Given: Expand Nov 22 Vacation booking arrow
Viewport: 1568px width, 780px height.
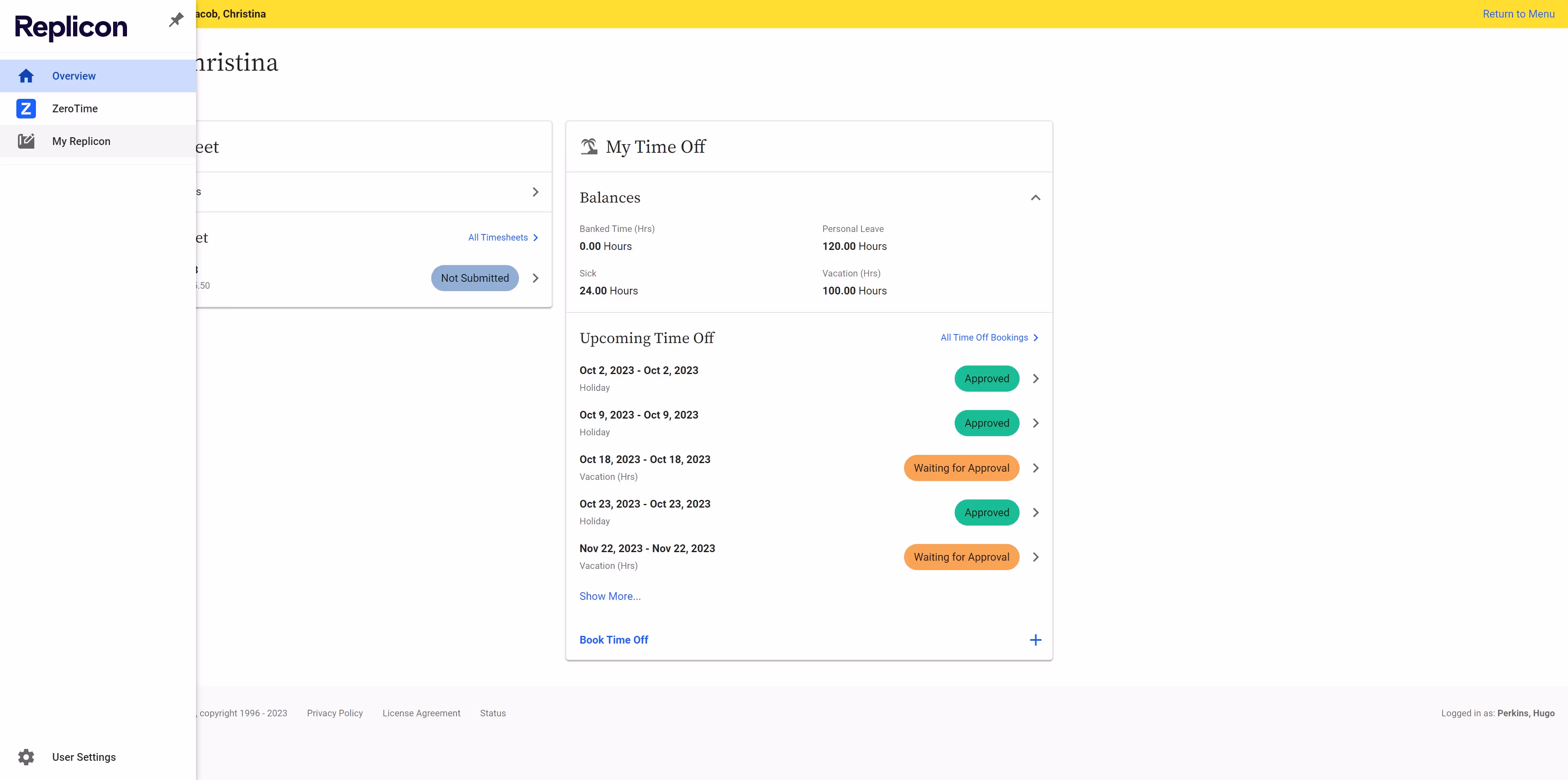Looking at the screenshot, I should (x=1035, y=557).
